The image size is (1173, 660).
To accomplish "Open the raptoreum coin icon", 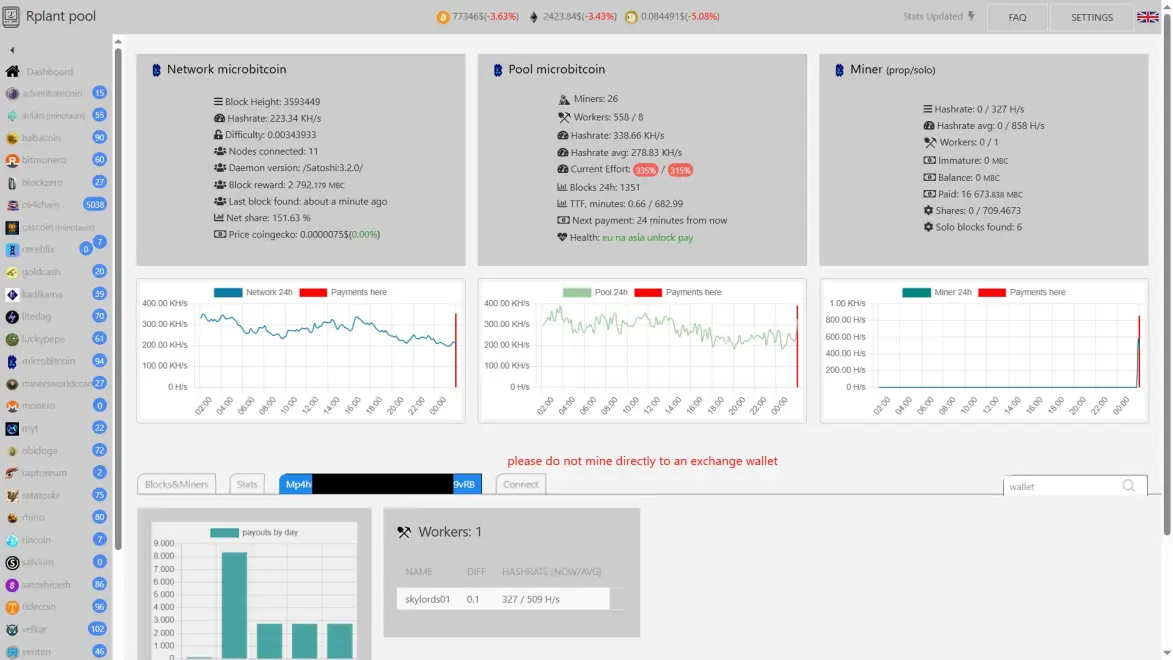I will click(12, 473).
